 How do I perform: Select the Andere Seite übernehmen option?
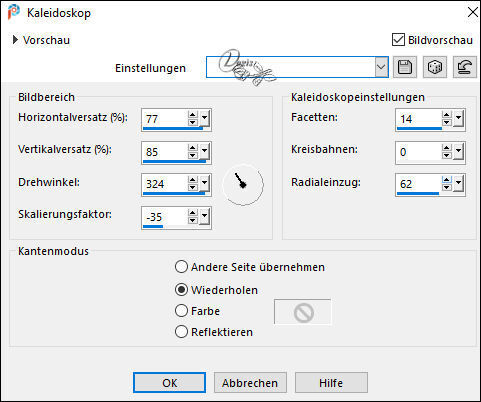pyautogui.click(x=181, y=267)
